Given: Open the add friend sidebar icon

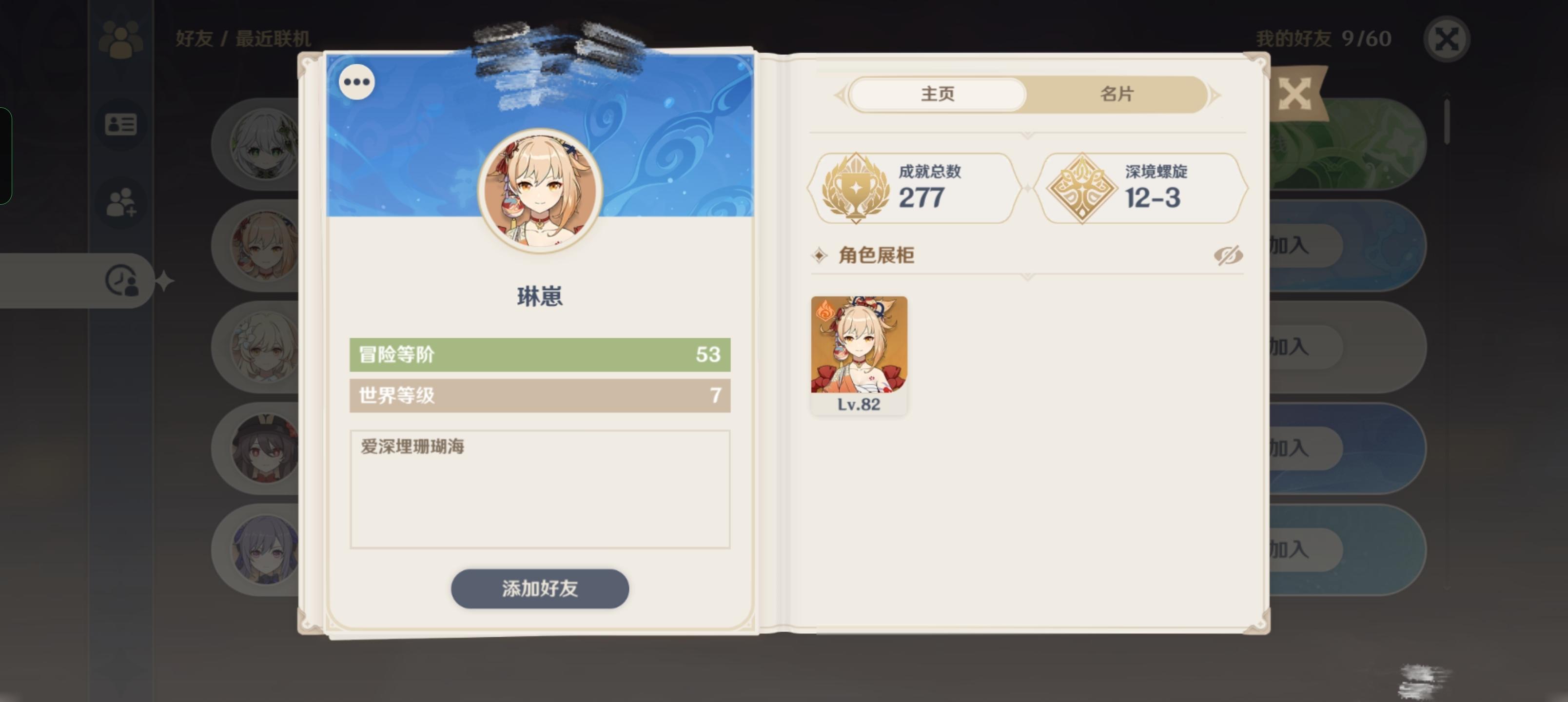Looking at the screenshot, I should tap(120, 203).
